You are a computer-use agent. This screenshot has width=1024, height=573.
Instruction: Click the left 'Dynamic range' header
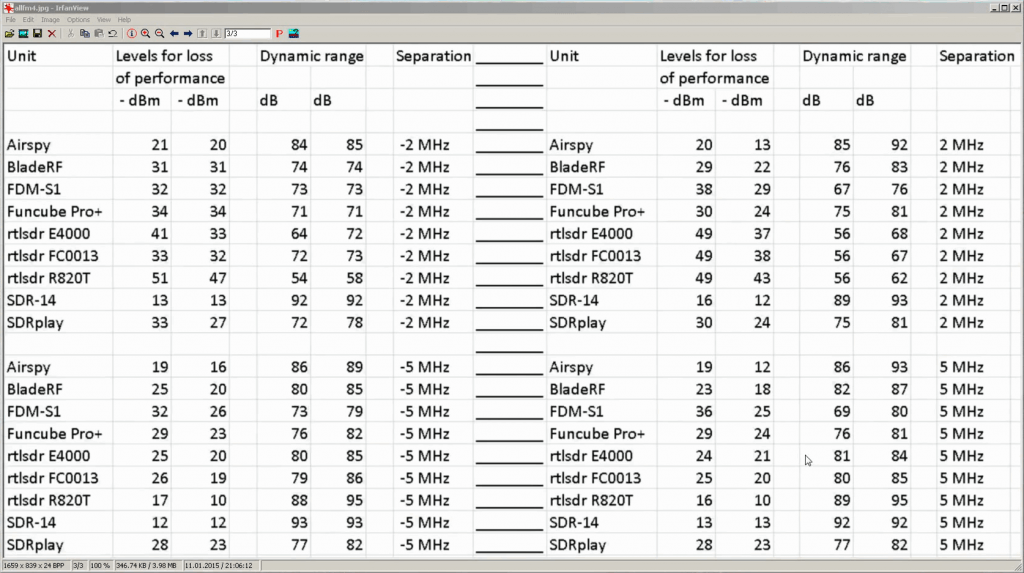click(312, 57)
